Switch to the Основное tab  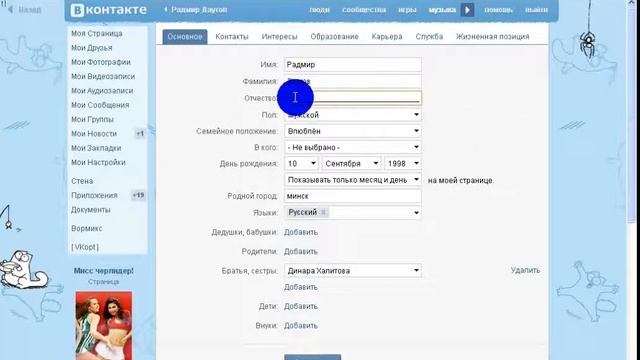[x=185, y=36]
